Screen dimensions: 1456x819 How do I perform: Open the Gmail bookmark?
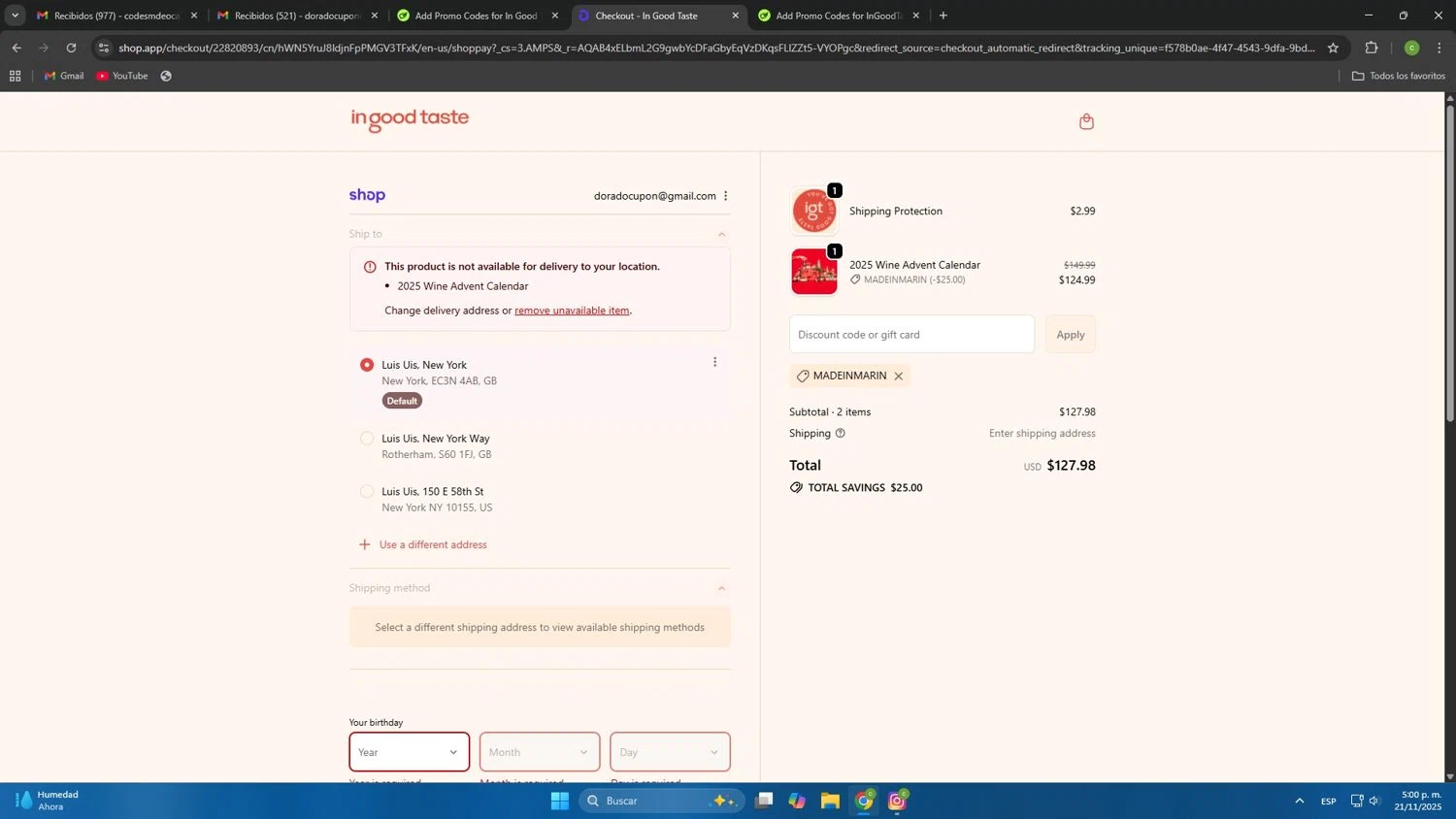point(64,76)
